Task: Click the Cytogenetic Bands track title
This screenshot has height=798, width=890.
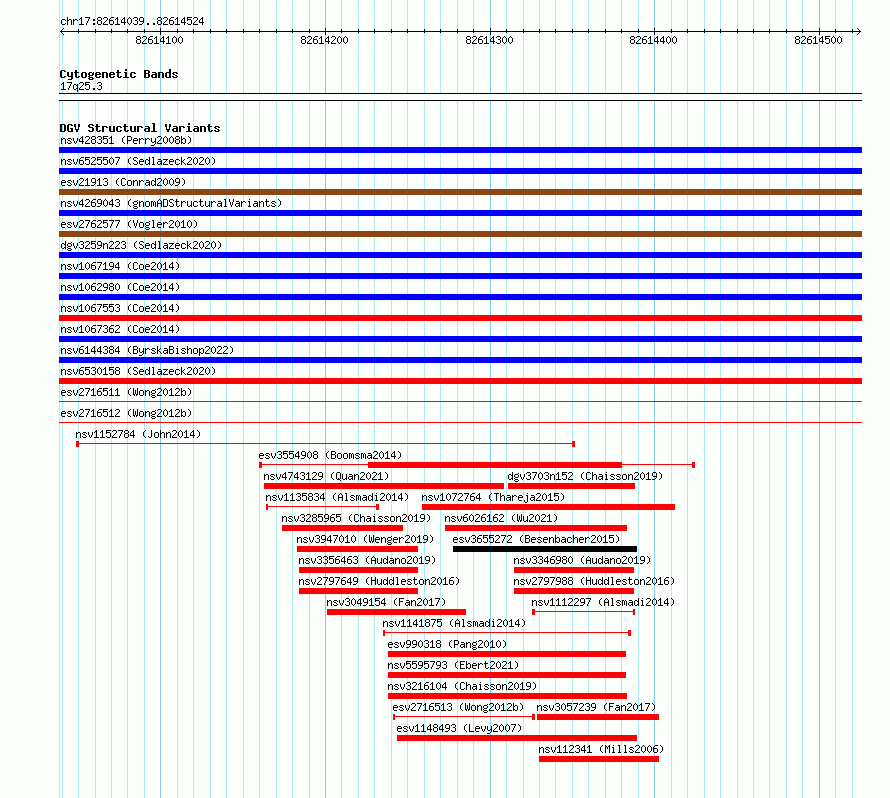Action: click(119, 74)
